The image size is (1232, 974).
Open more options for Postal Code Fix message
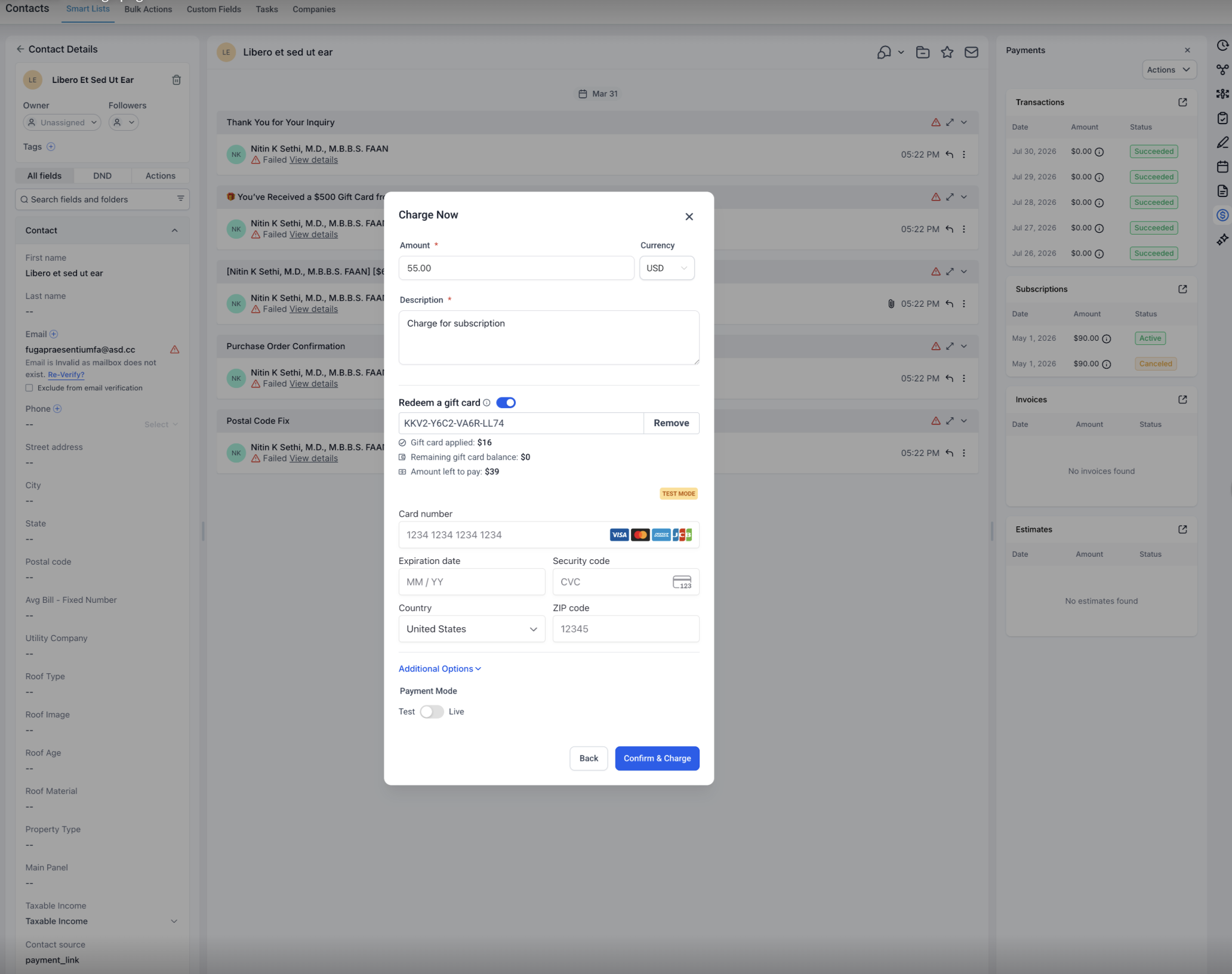pos(964,453)
